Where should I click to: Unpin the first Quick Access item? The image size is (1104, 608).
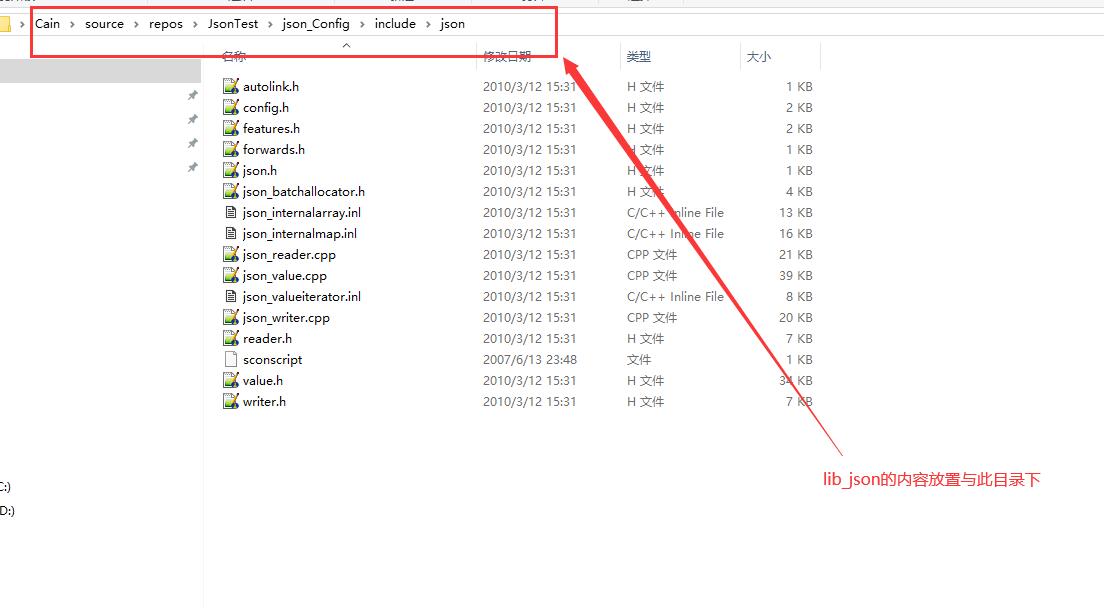pyautogui.click(x=191, y=96)
